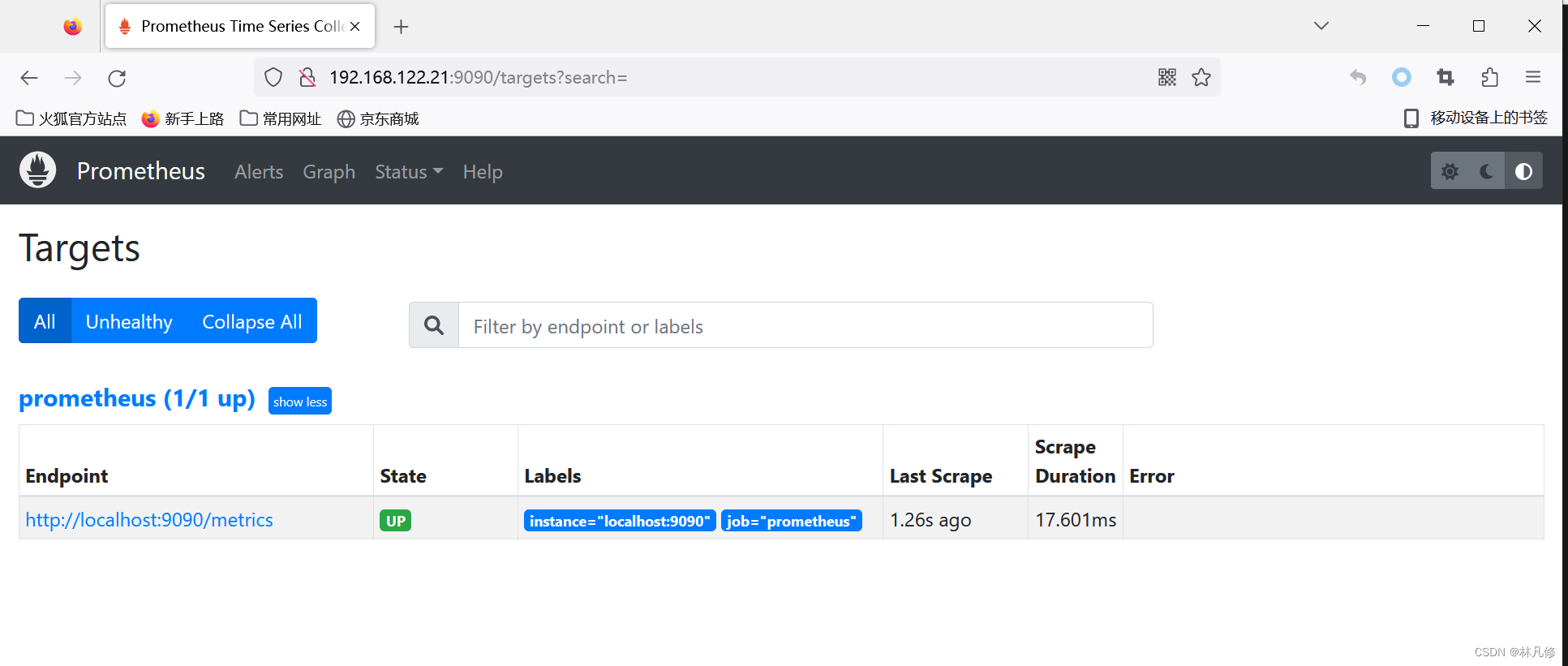
Task: Open the extensions puzzle icon
Action: pyautogui.click(x=1489, y=77)
